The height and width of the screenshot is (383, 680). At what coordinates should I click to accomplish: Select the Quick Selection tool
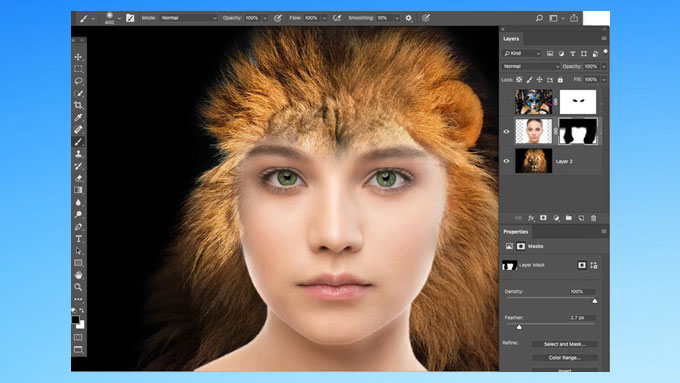(78, 93)
